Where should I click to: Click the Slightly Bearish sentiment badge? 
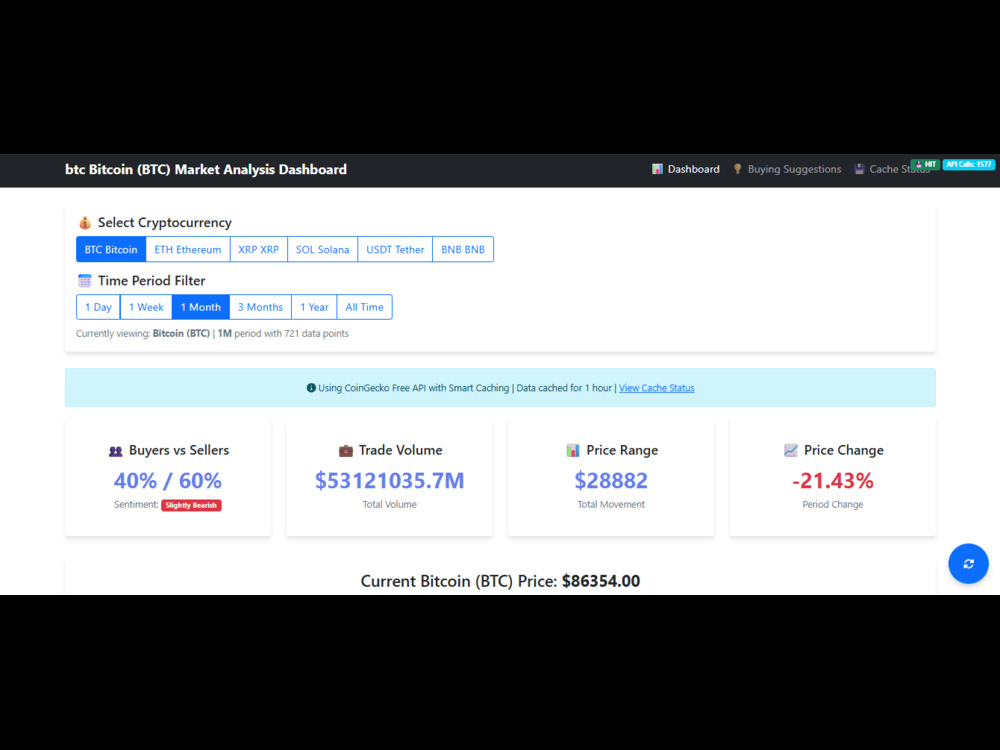[191, 505]
